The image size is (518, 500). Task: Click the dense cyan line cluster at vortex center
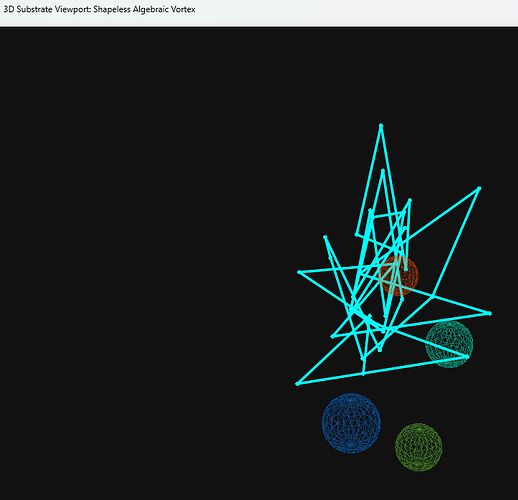pyautogui.click(x=363, y=313)
